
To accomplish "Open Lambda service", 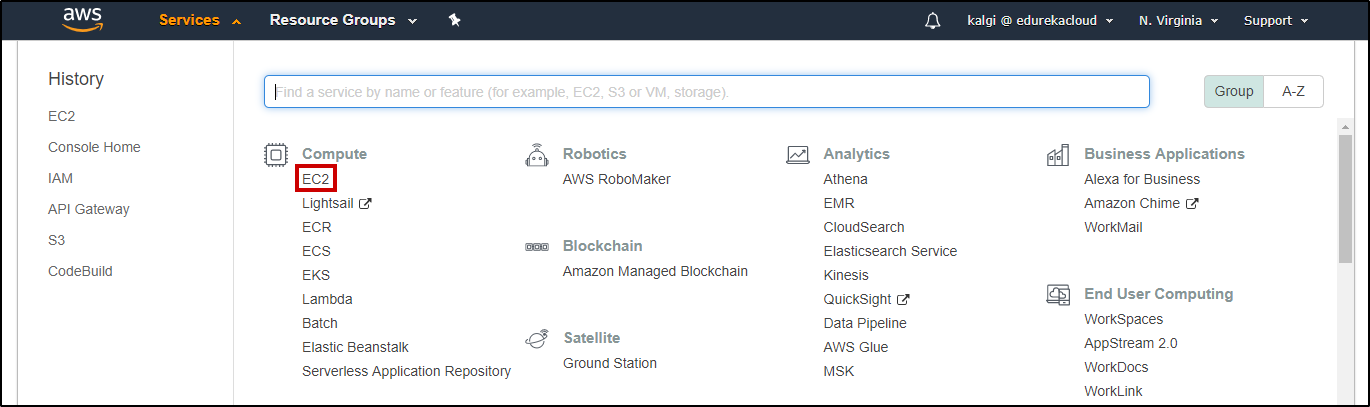I will pos(327,299).
